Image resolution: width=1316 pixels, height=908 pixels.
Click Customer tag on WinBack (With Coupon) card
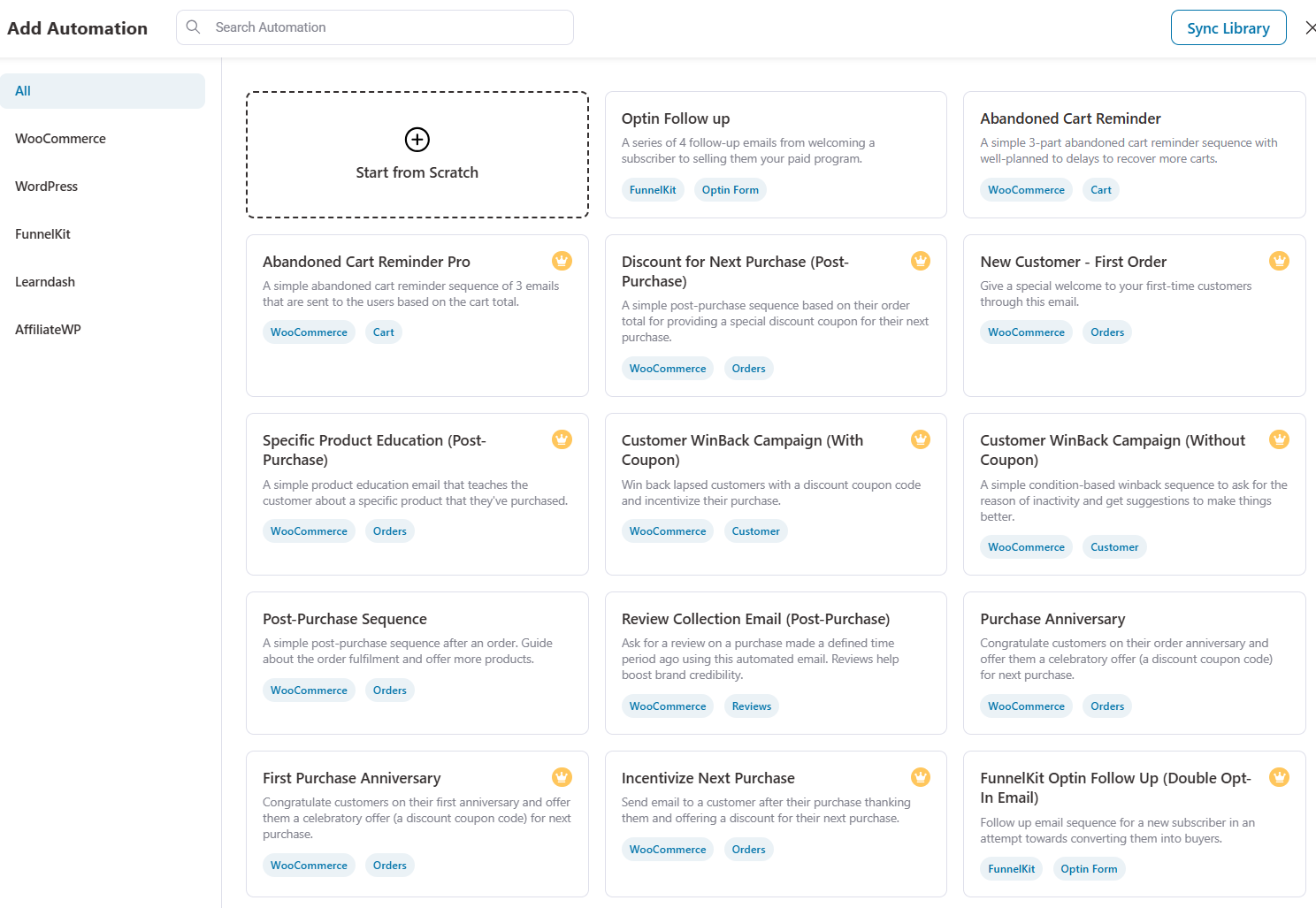coord(755,531)
